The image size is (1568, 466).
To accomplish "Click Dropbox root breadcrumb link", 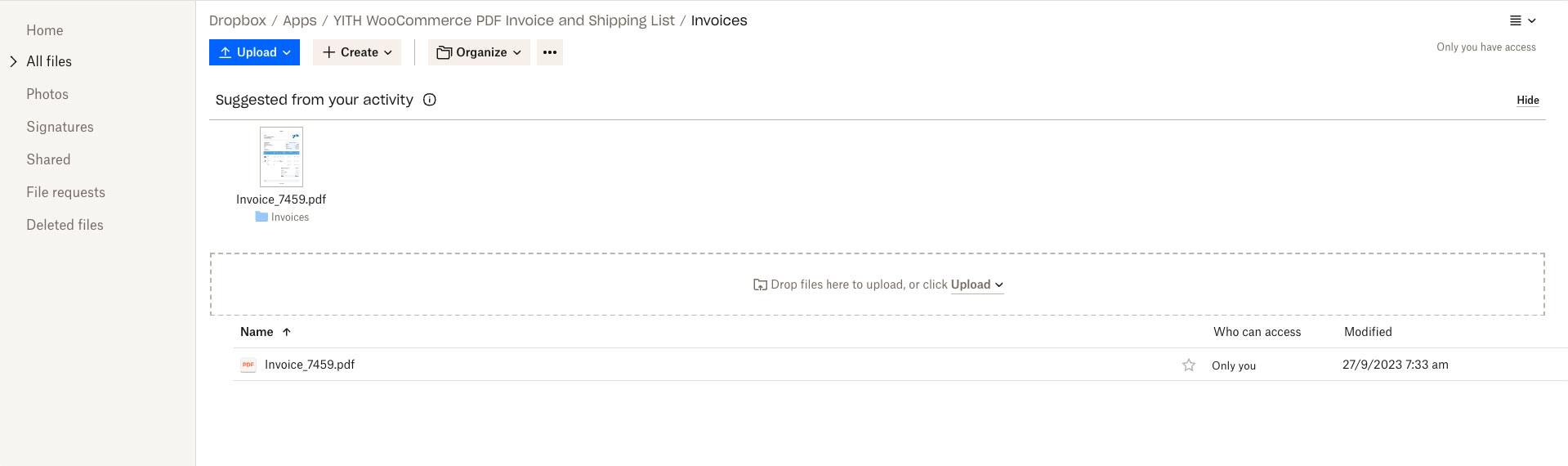I will [238, 20].
